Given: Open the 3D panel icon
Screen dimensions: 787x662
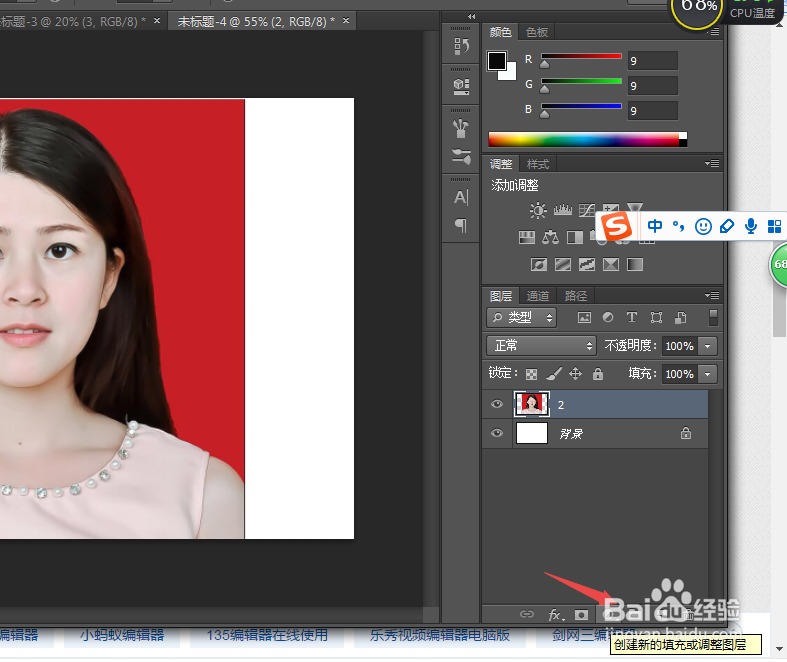Looking at the screenshot, I should tap(461, 86).
